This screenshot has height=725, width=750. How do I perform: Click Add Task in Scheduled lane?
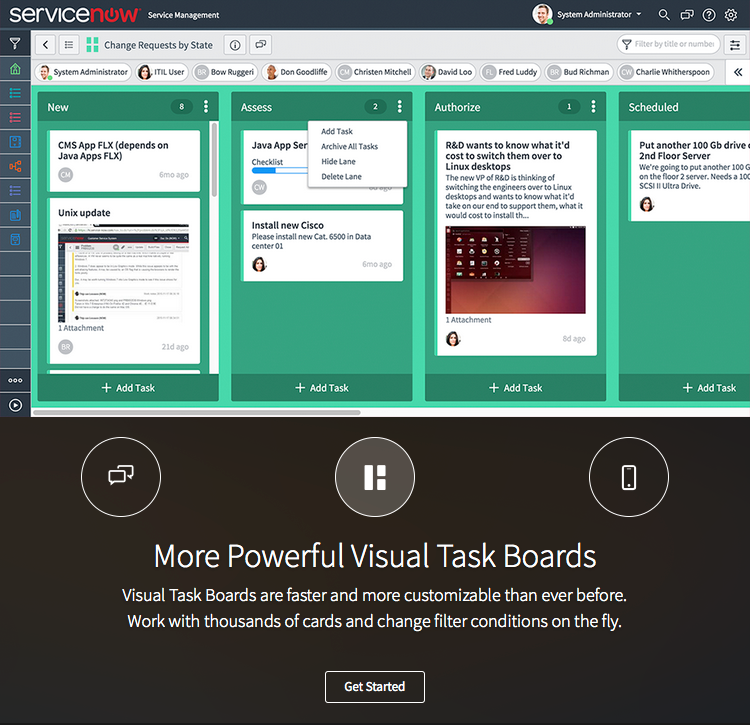(709, 388)
